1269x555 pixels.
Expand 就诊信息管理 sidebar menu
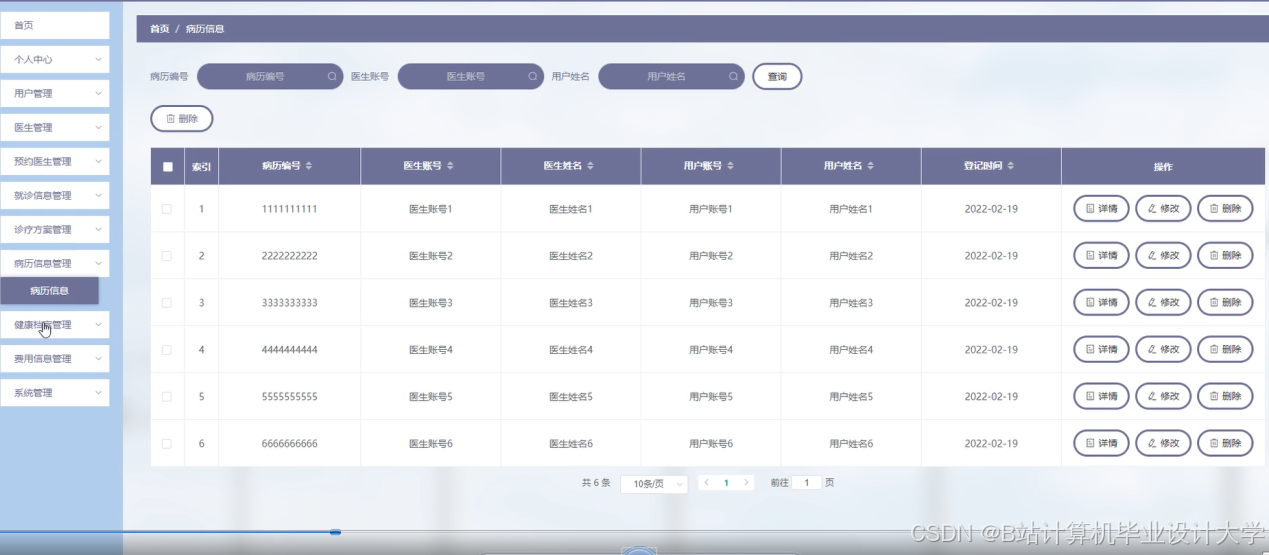click(55, 195)
